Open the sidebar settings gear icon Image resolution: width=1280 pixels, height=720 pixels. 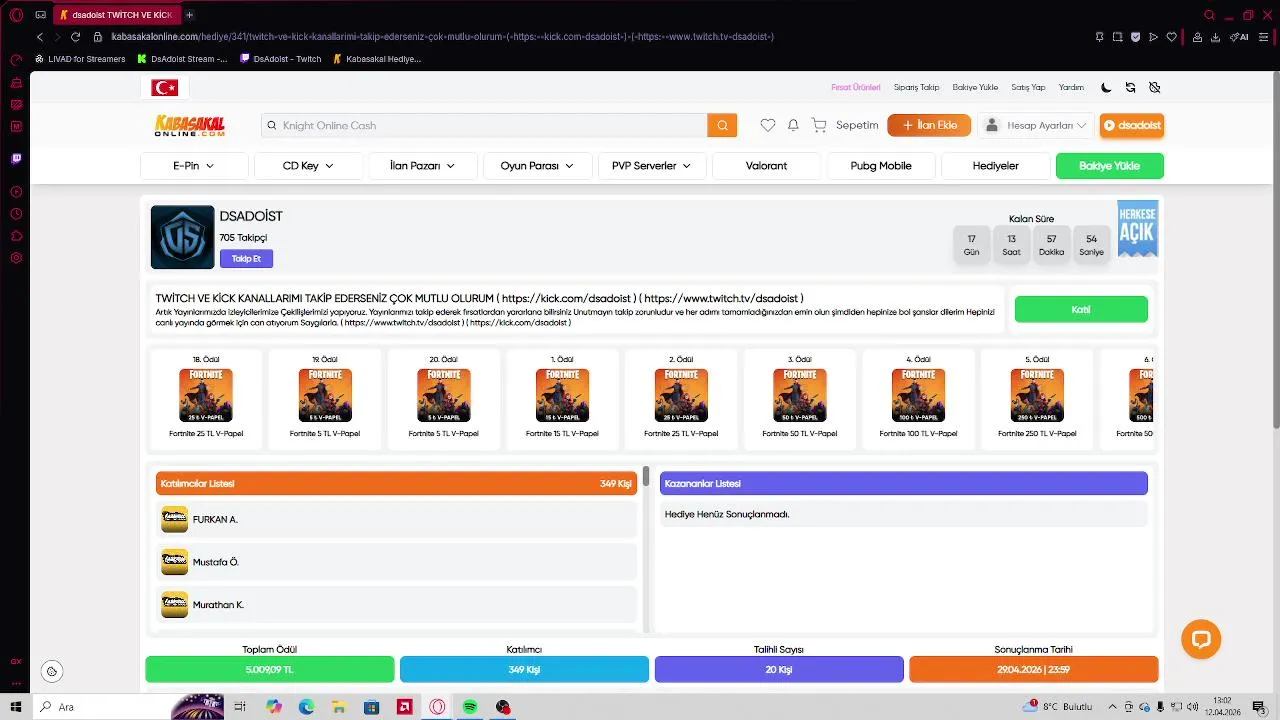click(16, 258)
